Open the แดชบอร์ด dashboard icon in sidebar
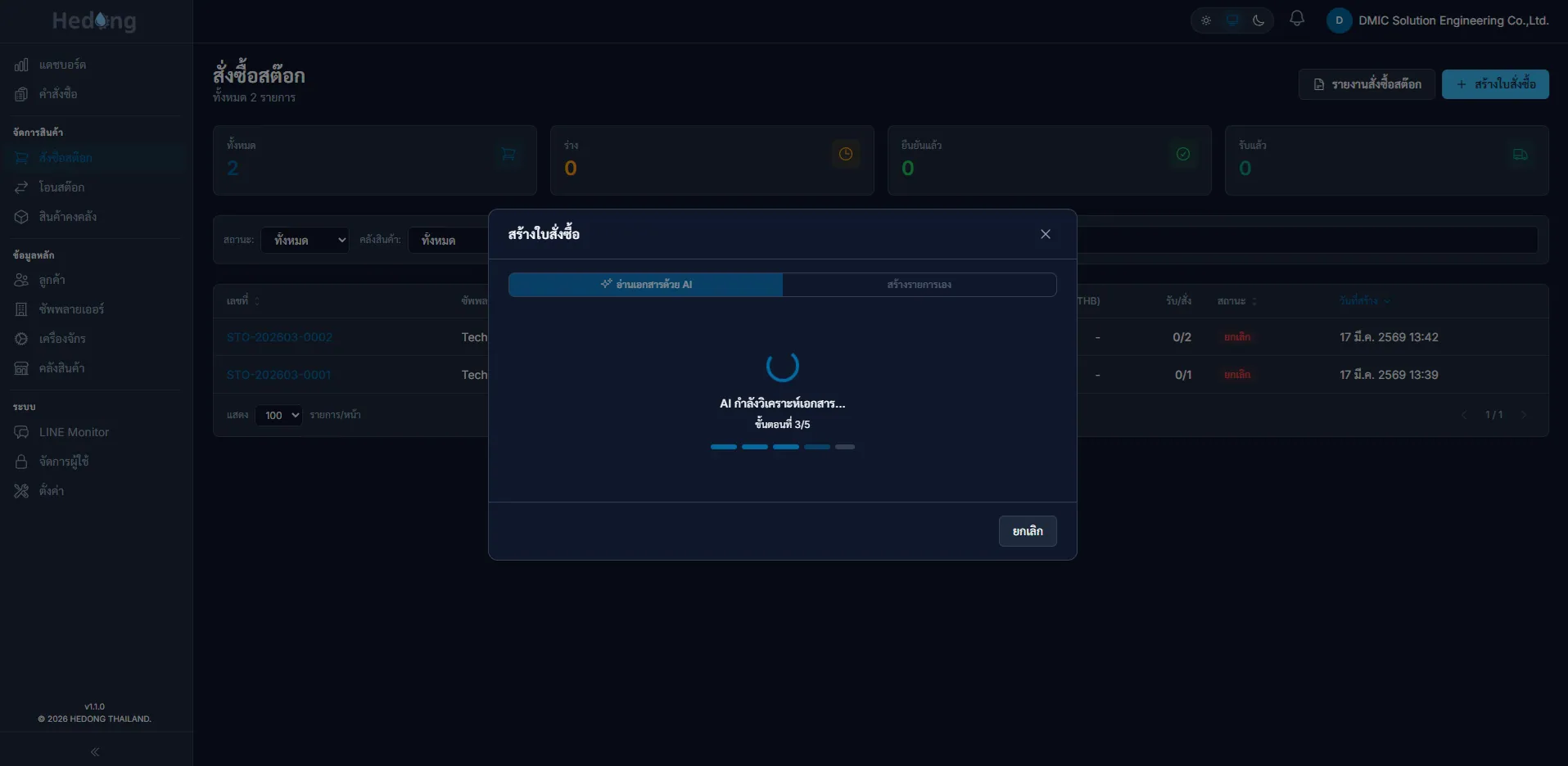The image size is (1568, 766). tap(21, 65)
